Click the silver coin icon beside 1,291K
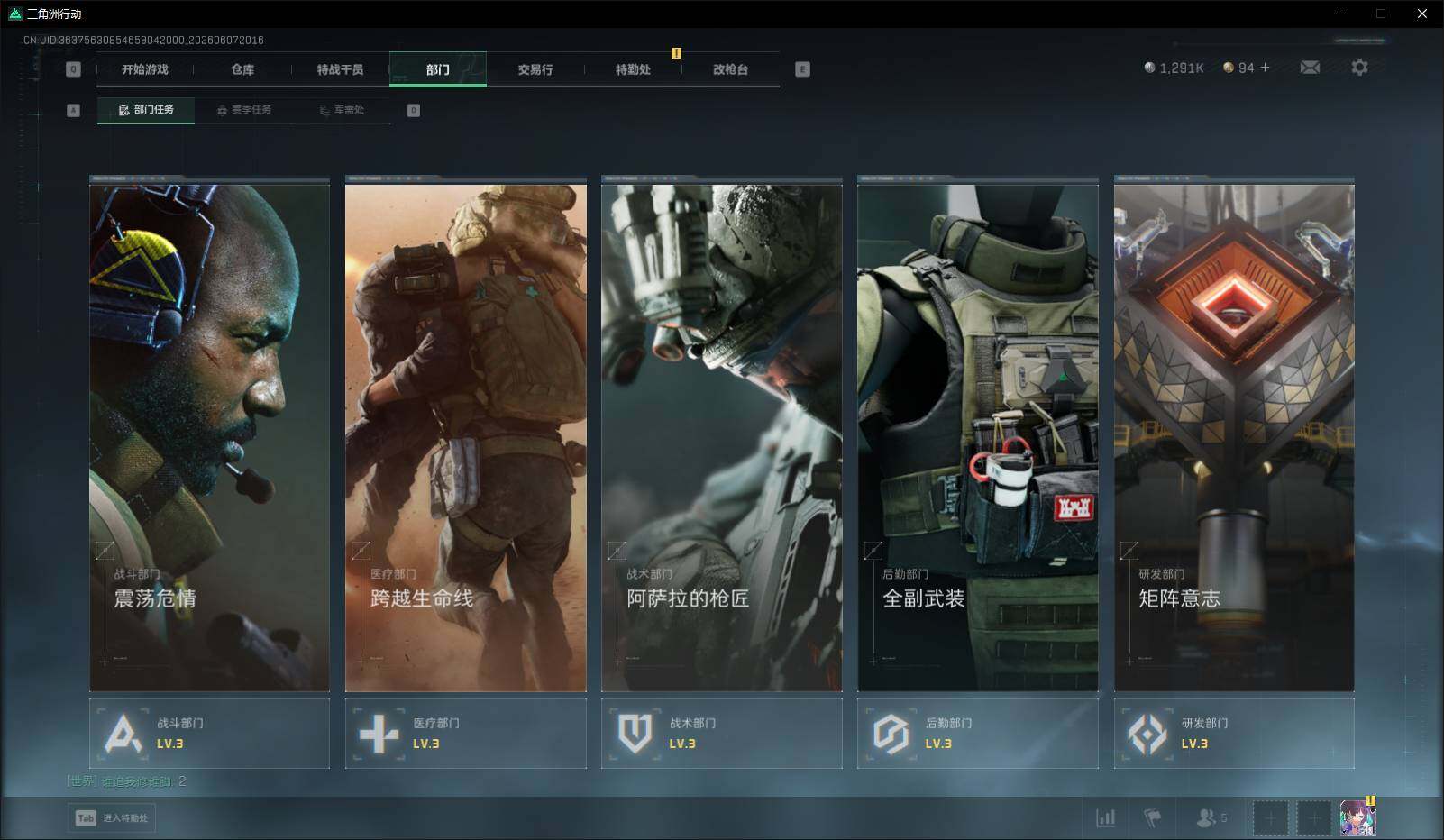The height and width of the screenshot is (840, 1444). pyautogui.click(x=1149, y=68)
